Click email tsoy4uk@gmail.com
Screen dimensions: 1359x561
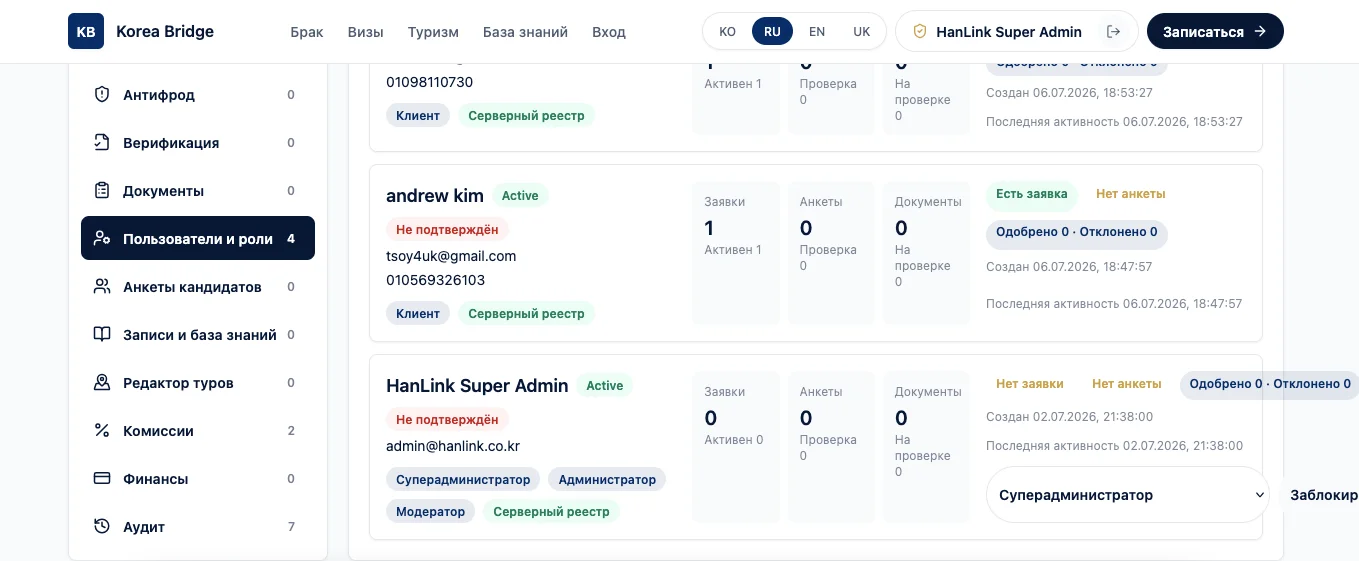pos(451,256)
